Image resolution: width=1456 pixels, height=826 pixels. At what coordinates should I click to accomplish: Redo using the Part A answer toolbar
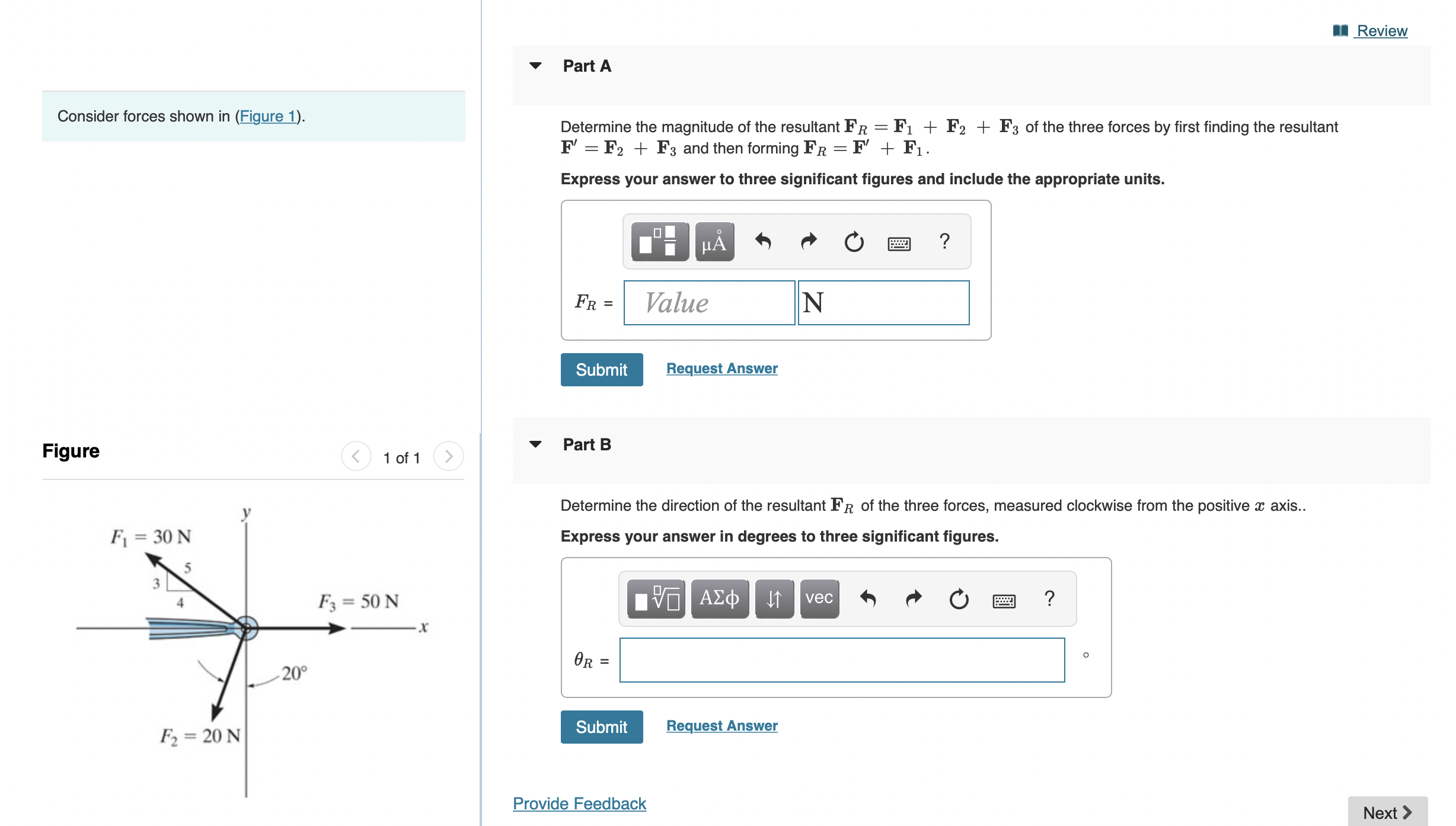(808, 241)
